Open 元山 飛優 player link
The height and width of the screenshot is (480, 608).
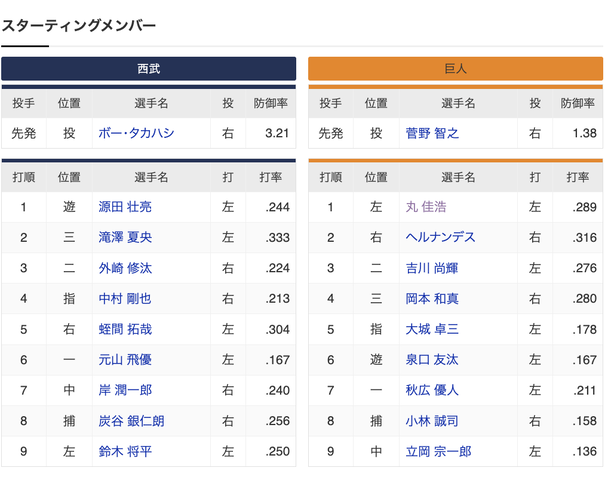(125, 360)
